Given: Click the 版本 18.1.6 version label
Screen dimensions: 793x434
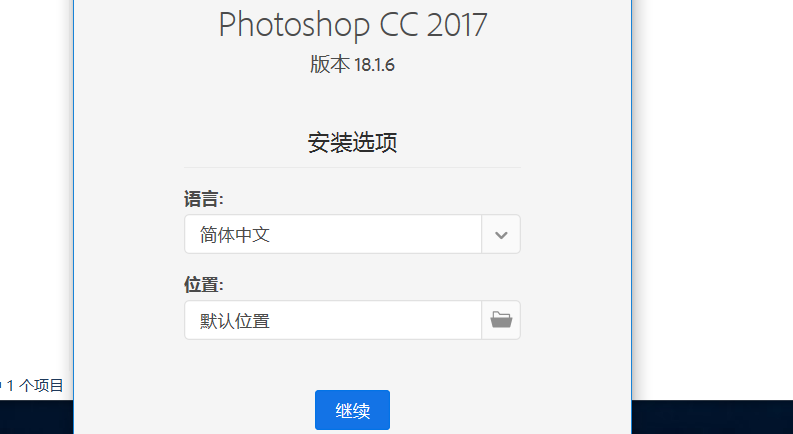Looking at the screenshot, I should tap(352, 65).
